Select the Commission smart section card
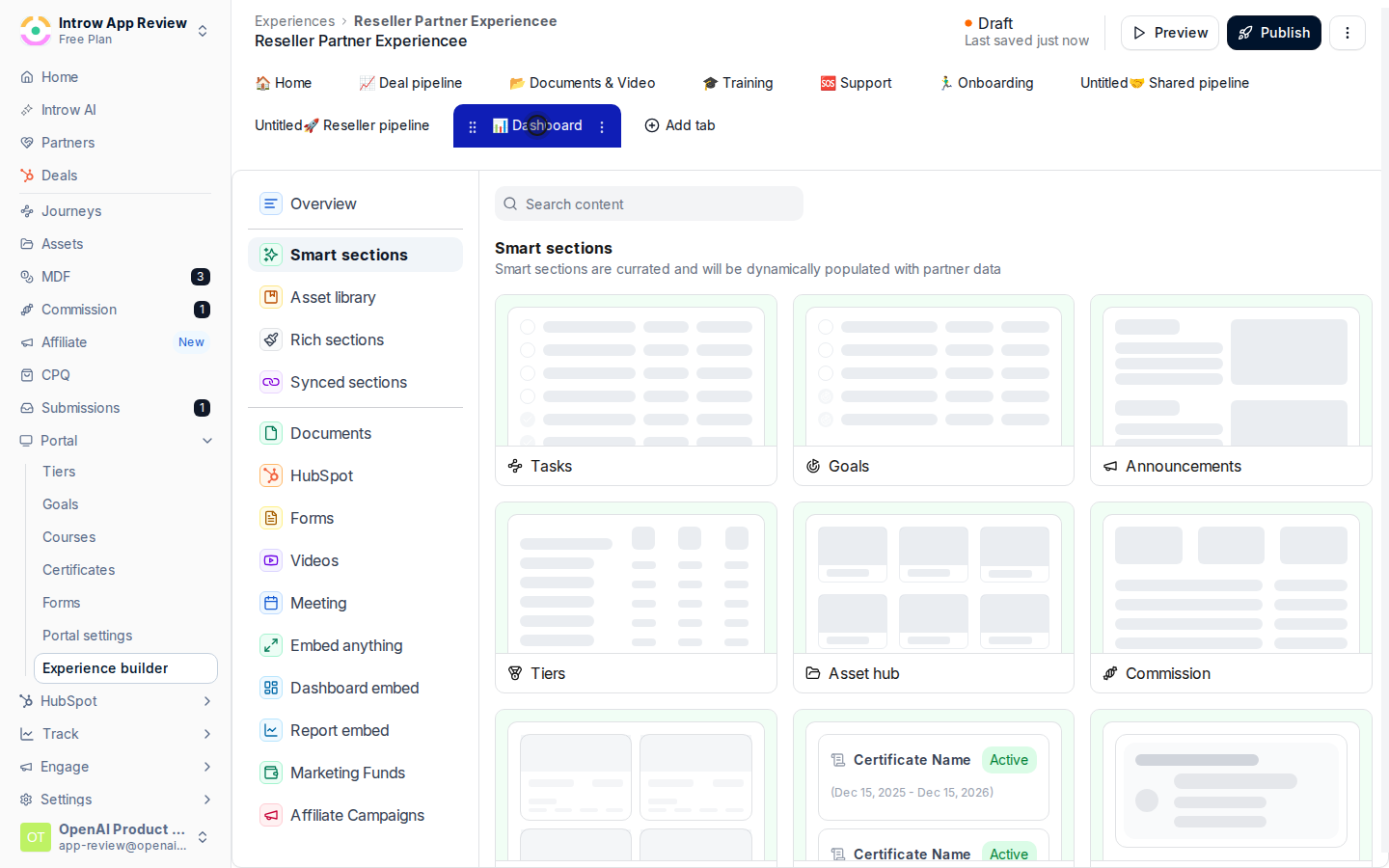This screenshot has height=868, width=1389. [1231, 597]
